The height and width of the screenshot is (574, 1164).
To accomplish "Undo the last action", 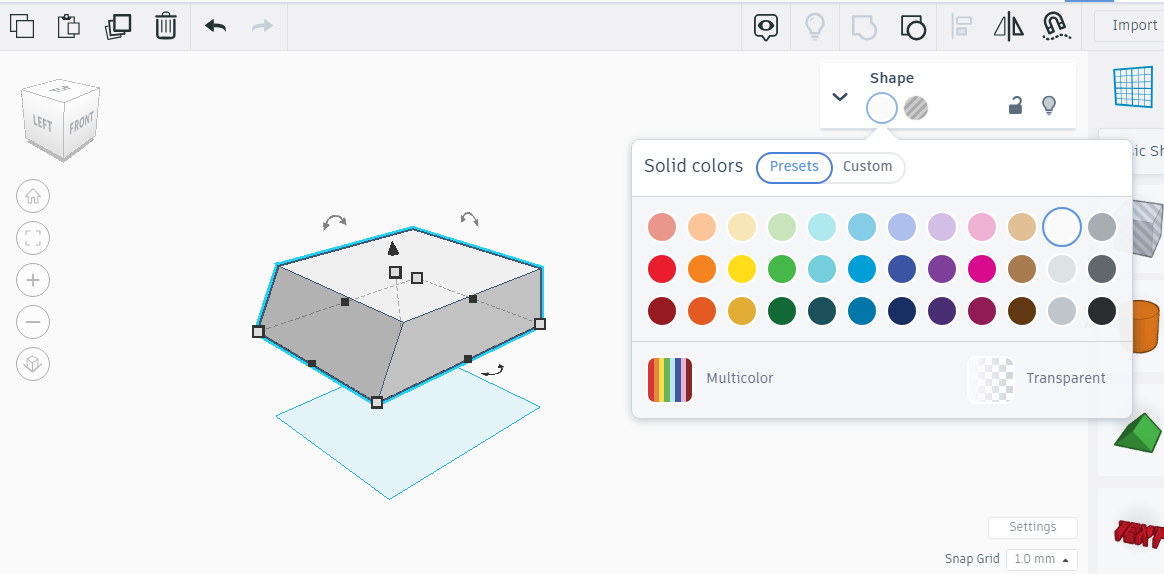I will point(216,26).
